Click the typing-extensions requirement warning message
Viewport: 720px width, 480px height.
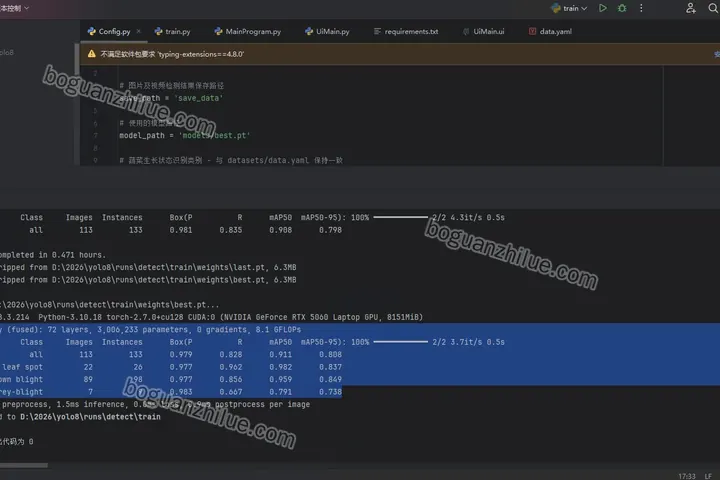click(x=172, y=54)
